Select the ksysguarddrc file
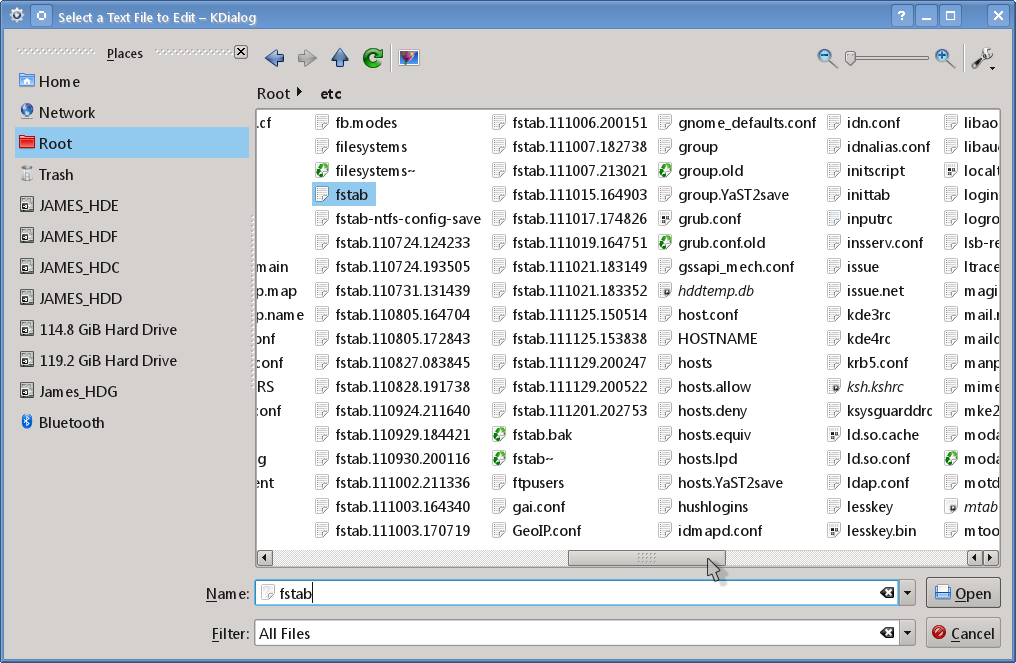 click(881, 411)
